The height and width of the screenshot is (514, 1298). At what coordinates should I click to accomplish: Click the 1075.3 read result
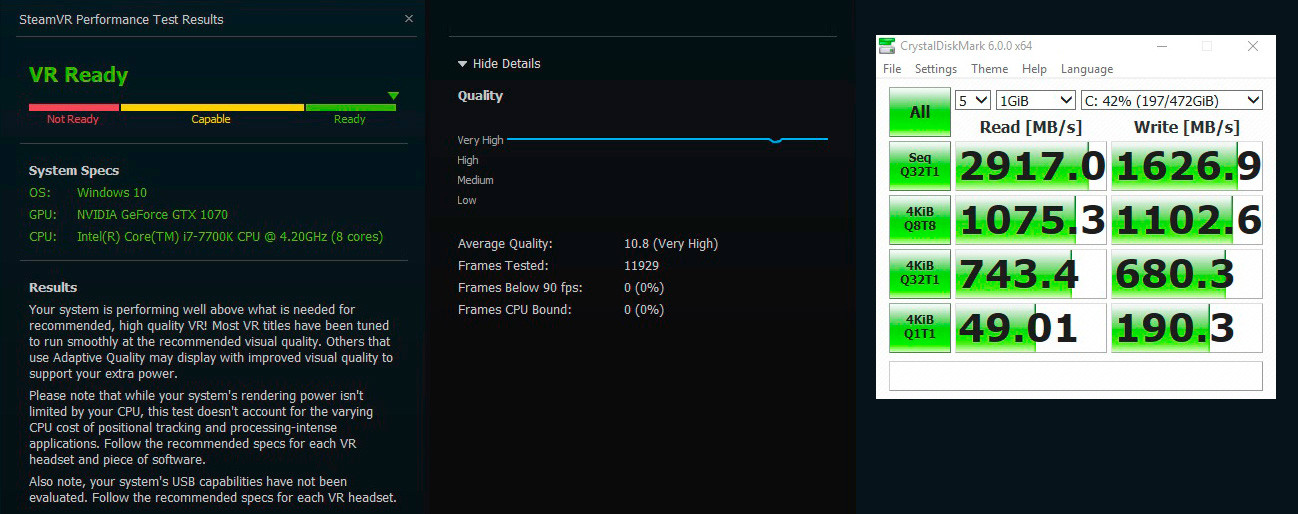[x=1031, y=220]
